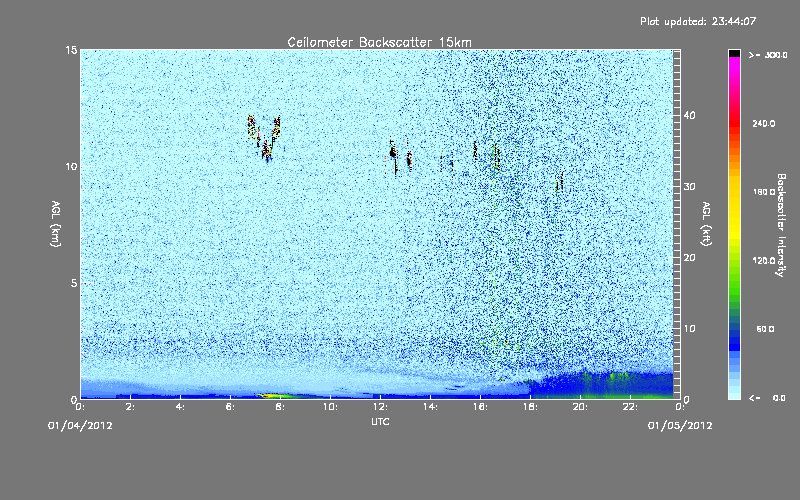
Task: Click the colorbar 60.0 value label
Action: [765, 329]
